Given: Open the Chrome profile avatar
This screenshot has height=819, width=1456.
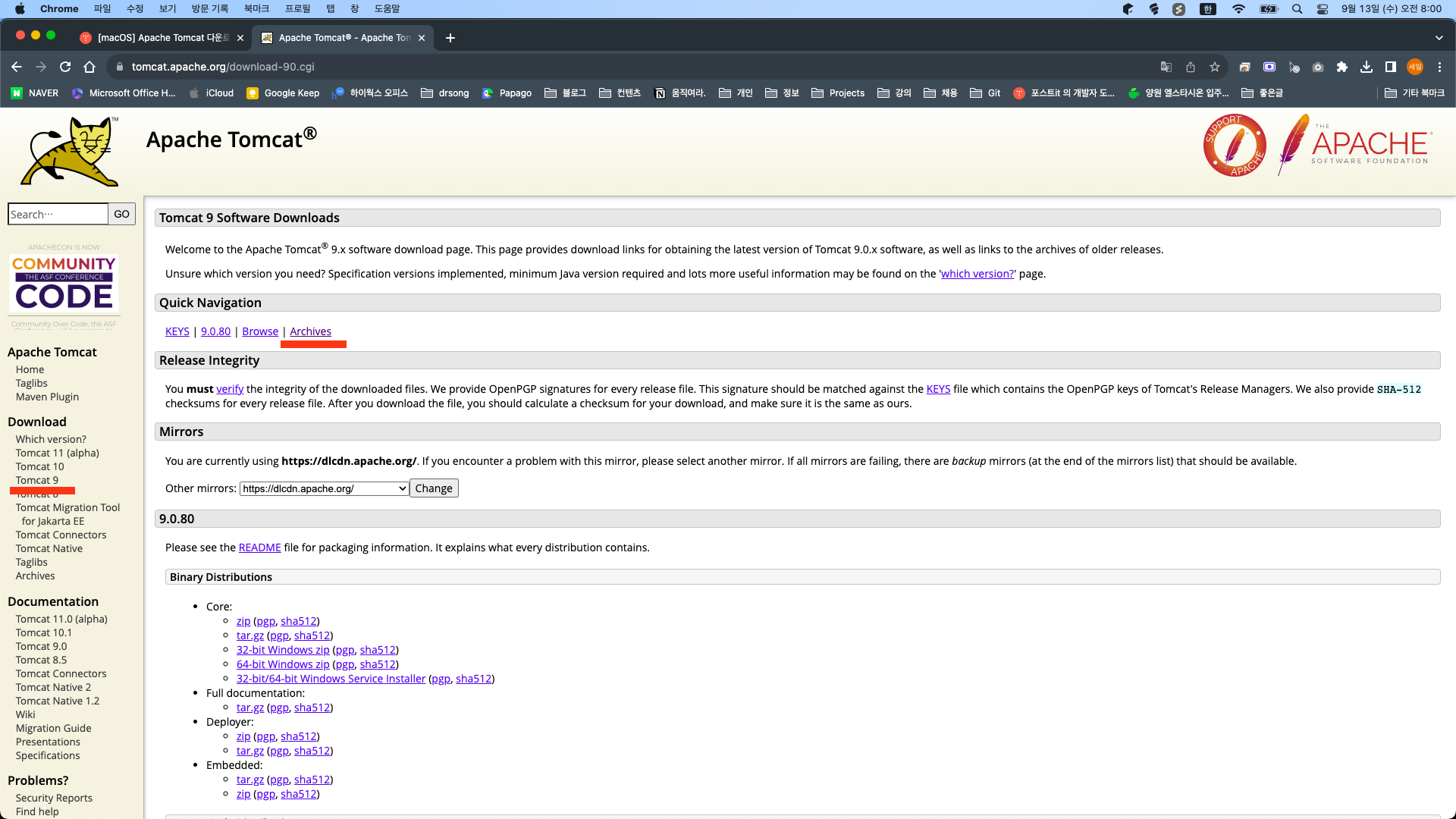Looking at the screenshot, I should click(1415, 67).
